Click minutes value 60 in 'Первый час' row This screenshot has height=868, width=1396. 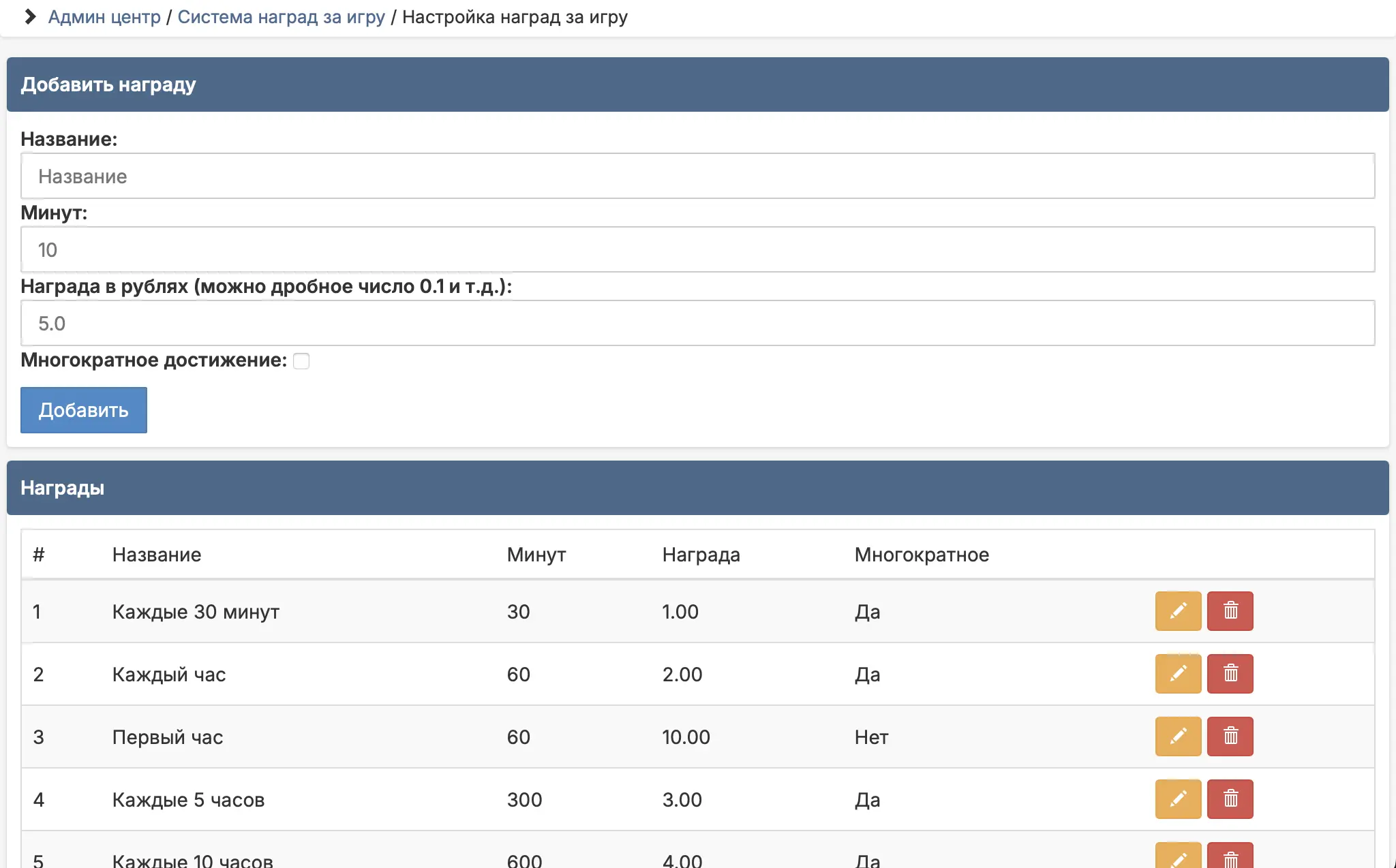click(x=519, y=737)
